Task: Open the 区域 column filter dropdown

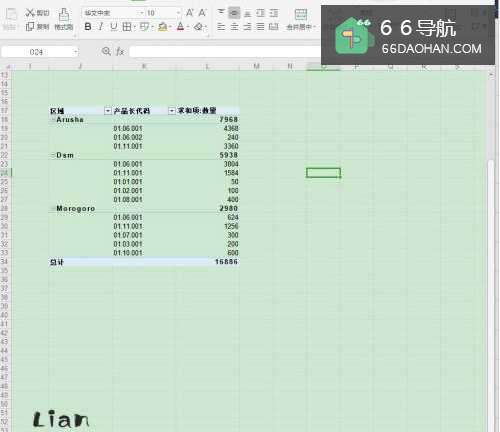Action: (x=108, y=111)
